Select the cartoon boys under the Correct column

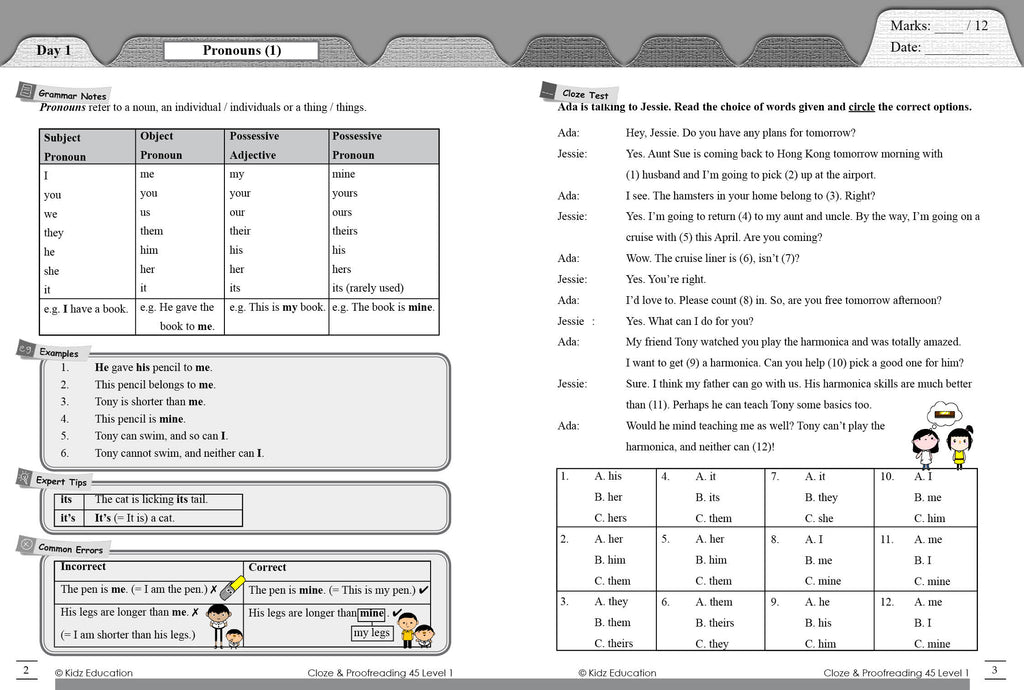(x=415, y=631)
